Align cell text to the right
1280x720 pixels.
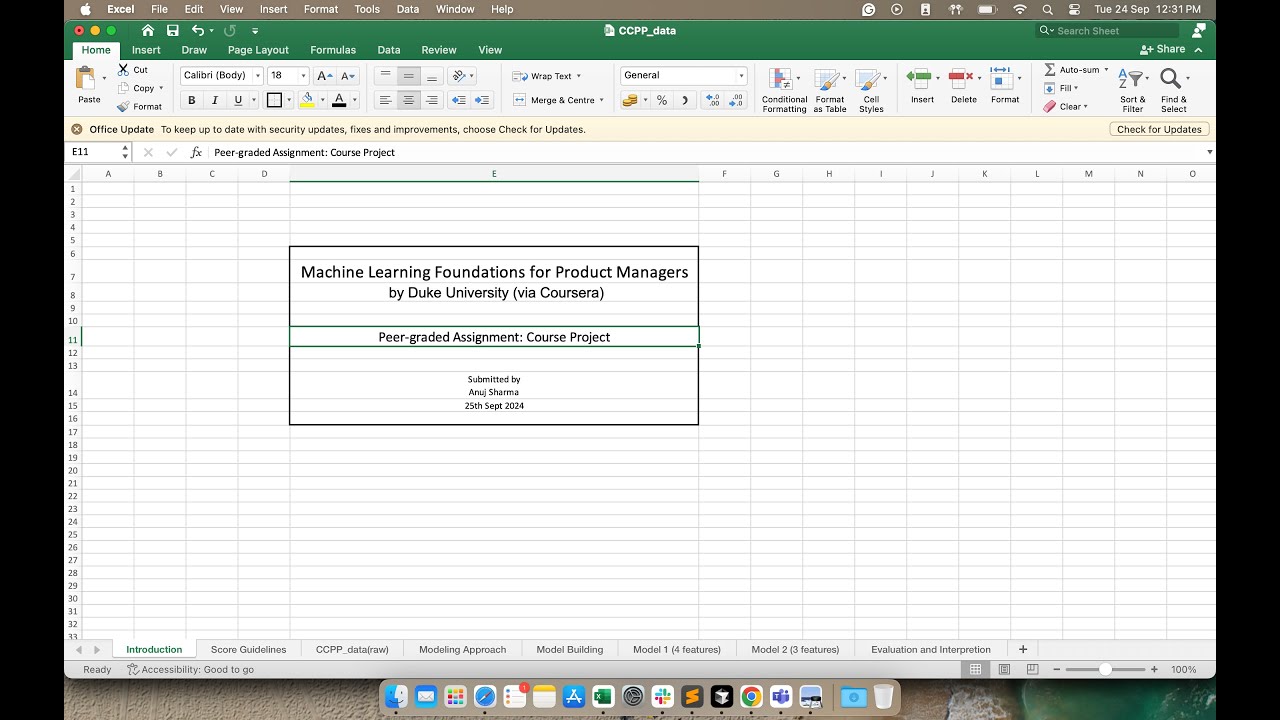pos(432,100)
